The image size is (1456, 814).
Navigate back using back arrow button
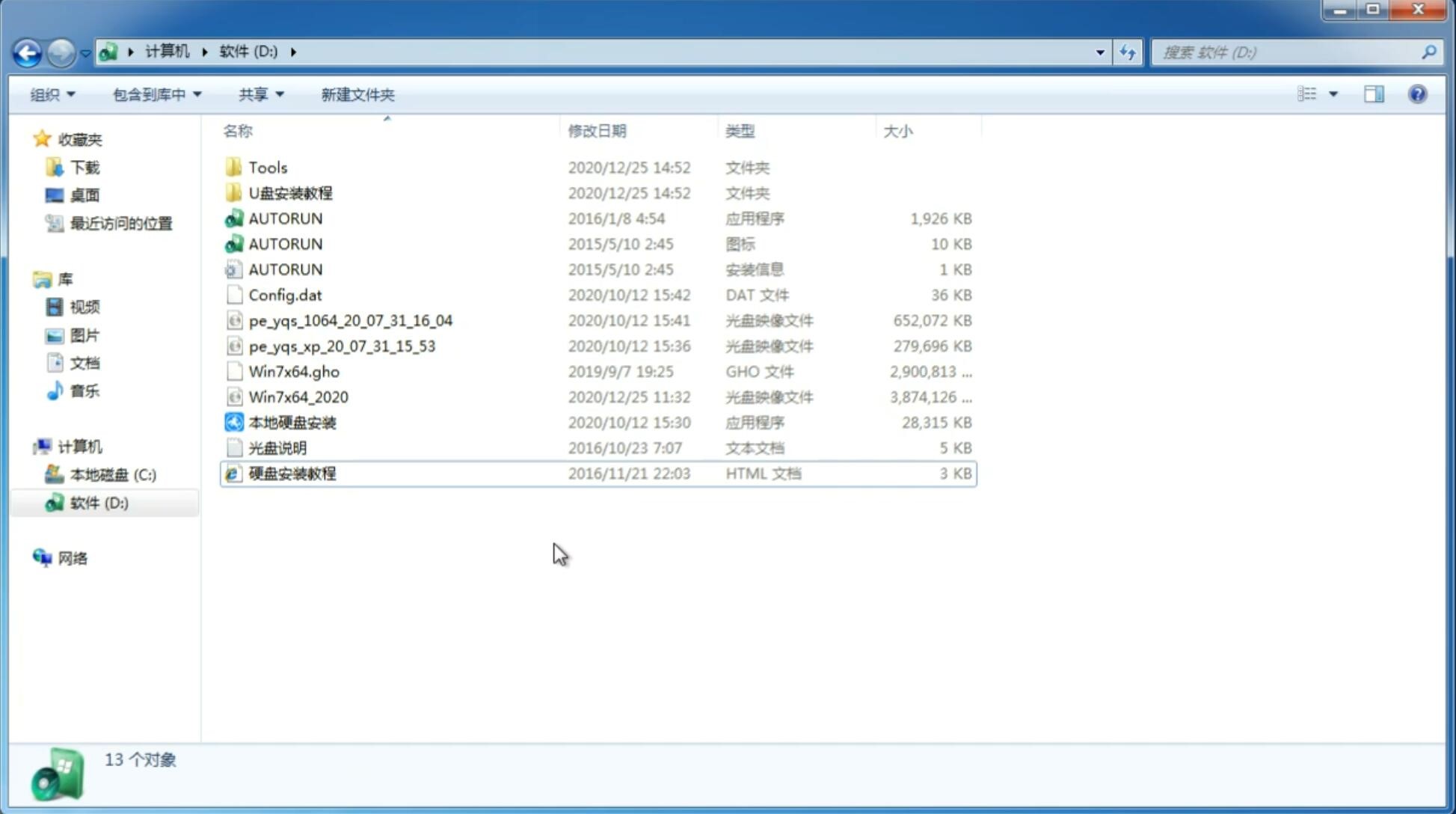click(27, 51)
